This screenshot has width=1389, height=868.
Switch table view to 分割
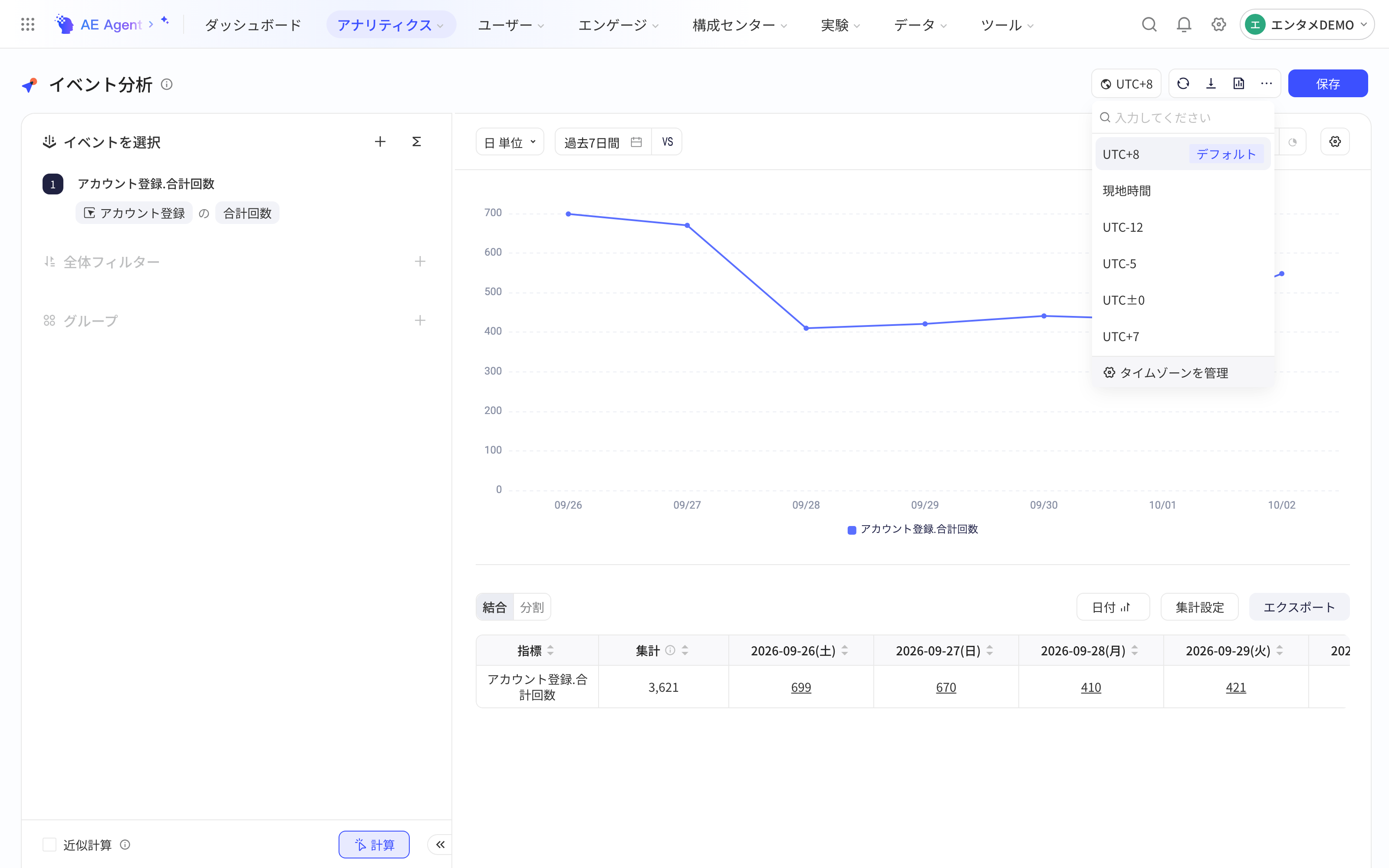pos(531,607)
